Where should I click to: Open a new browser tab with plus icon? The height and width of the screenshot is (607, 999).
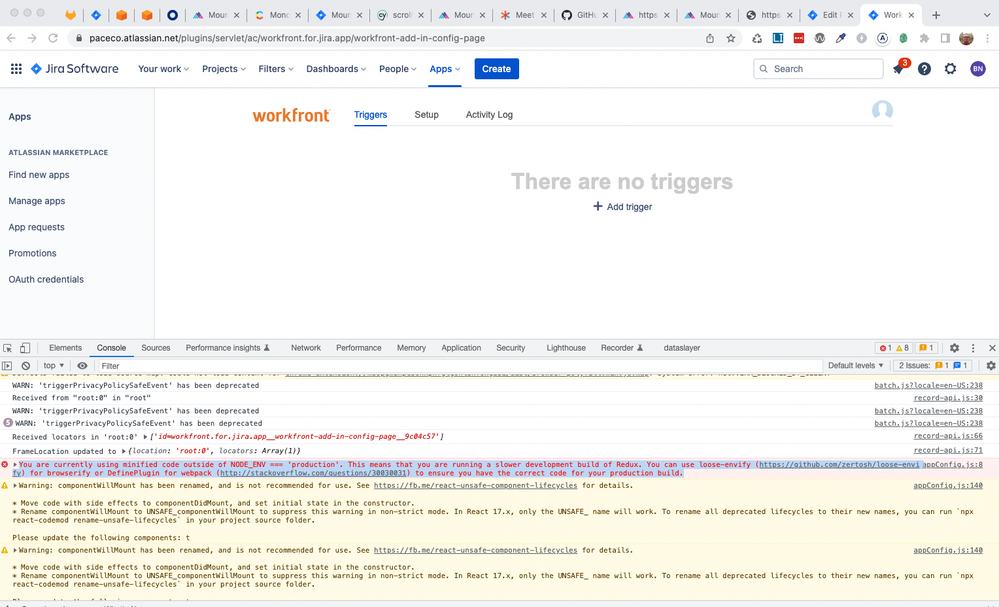click(935, 15)
